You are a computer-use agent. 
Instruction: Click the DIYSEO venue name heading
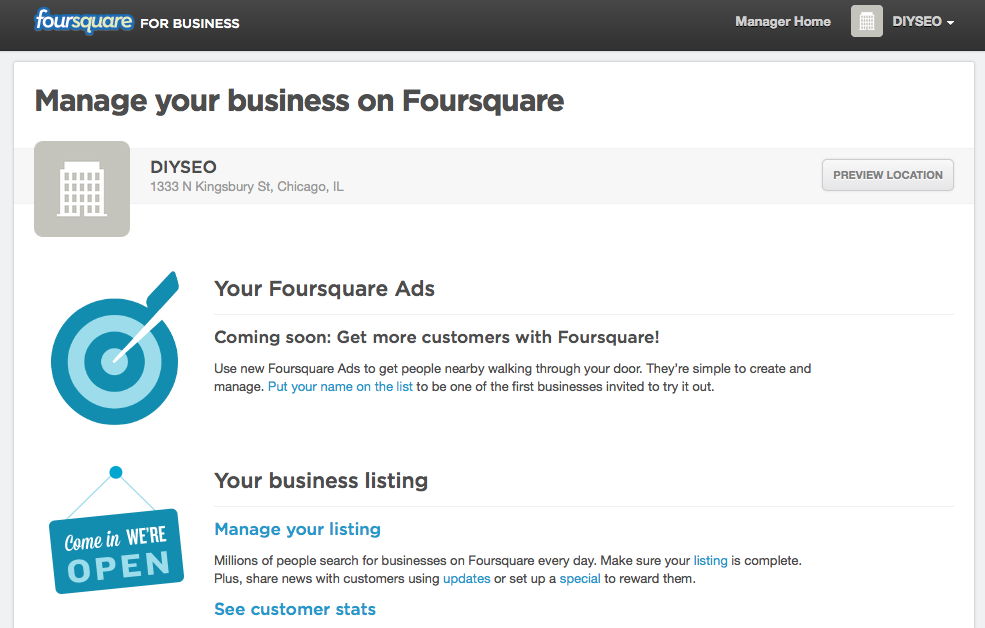pyautogui.click(x=183, y=167)
